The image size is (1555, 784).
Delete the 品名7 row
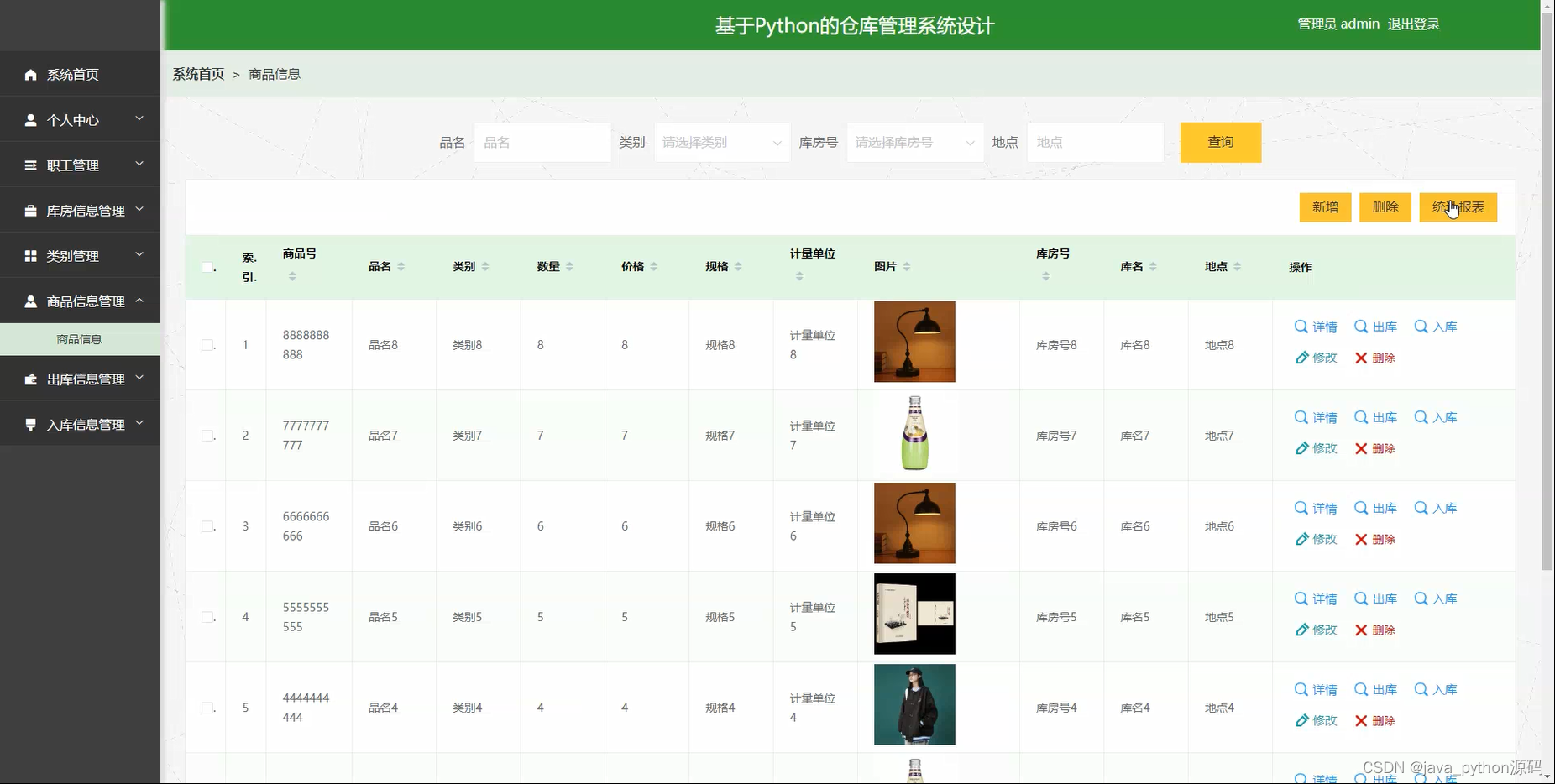click(x=1375, y=448)
